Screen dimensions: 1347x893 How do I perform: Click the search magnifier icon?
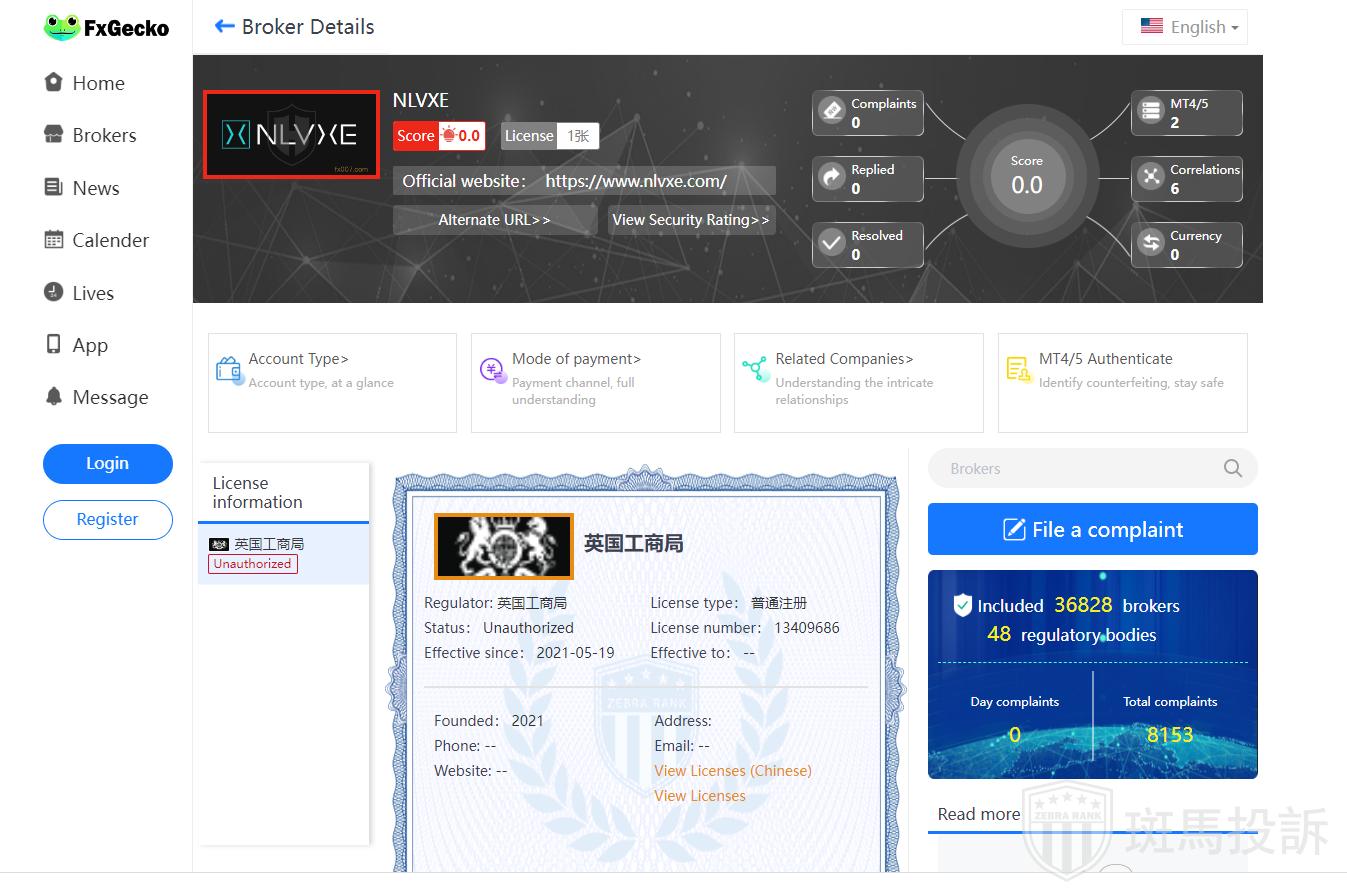[x=1232, y=468]
